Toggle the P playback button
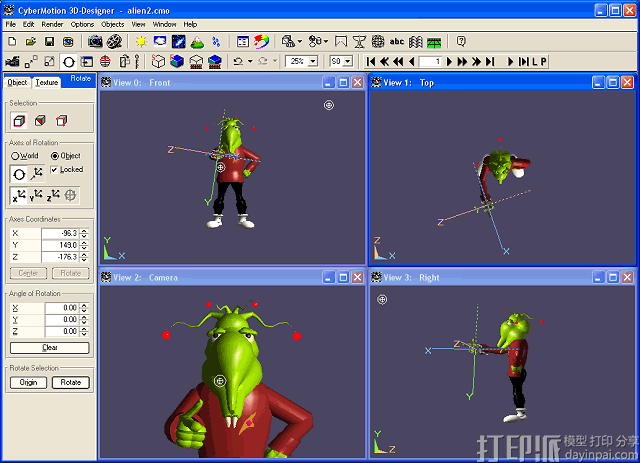Screen dimensions: 640x463 click(543, 62)
